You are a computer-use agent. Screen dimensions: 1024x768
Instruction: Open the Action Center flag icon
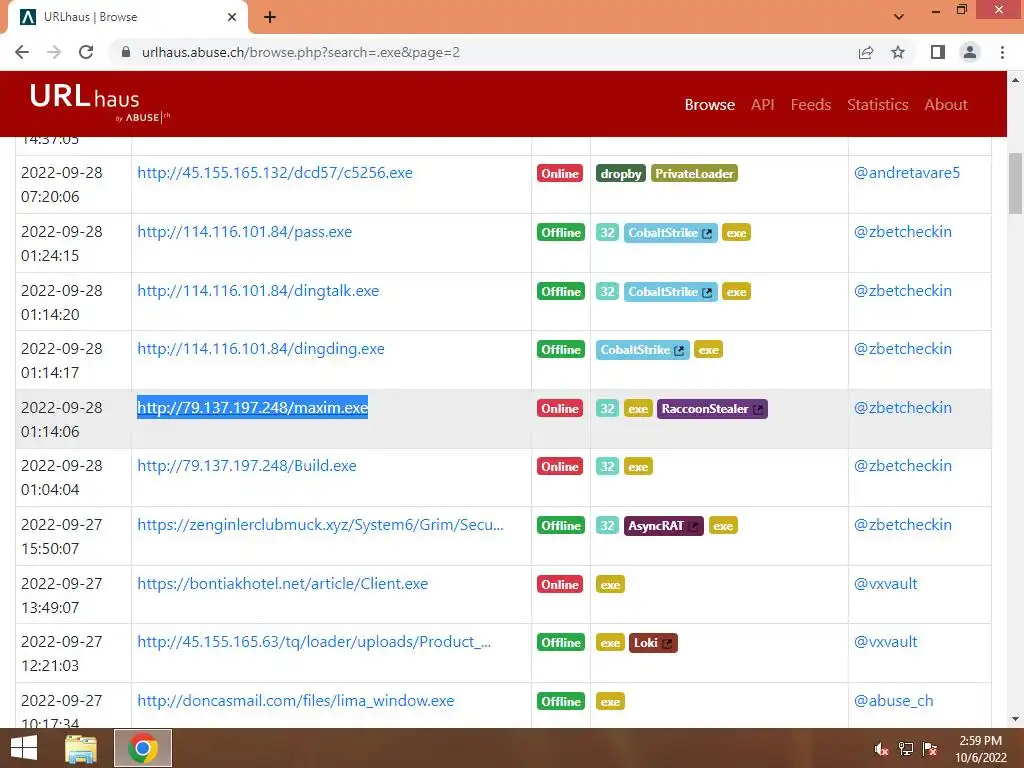[x=930, y=749]
